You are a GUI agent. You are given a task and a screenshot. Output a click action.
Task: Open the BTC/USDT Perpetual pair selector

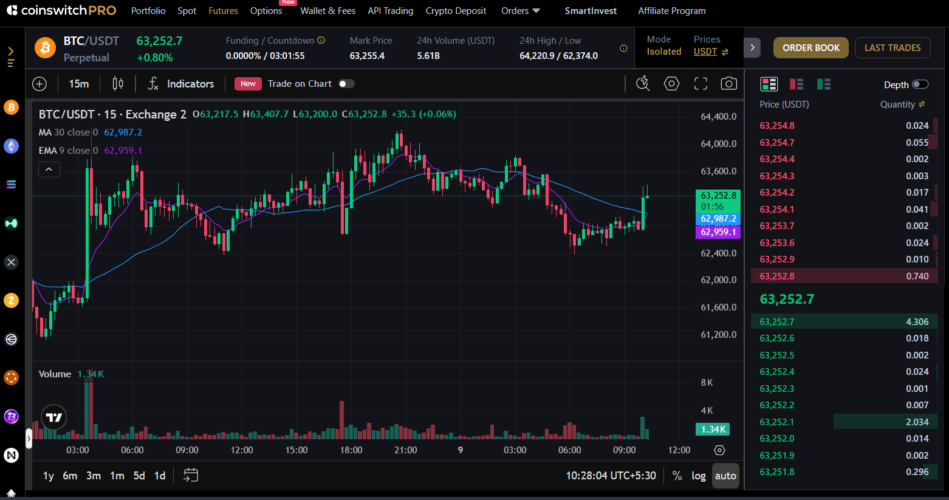tap(91, 48)
